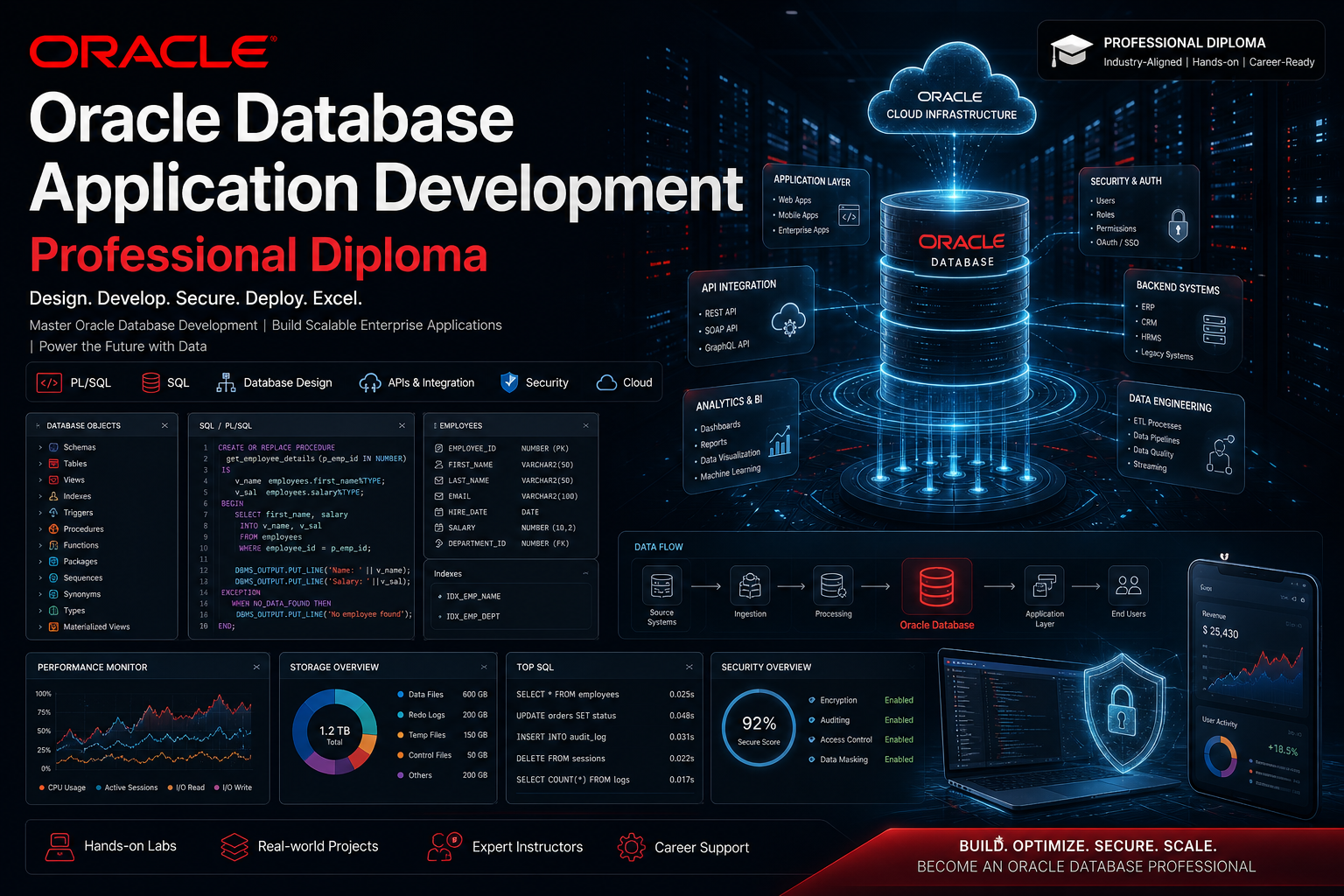Viewport: 1344px width, 896px height.
Task: Collapse the Indexes section of EMPLOYEES
Action: (x=586, y=573)
